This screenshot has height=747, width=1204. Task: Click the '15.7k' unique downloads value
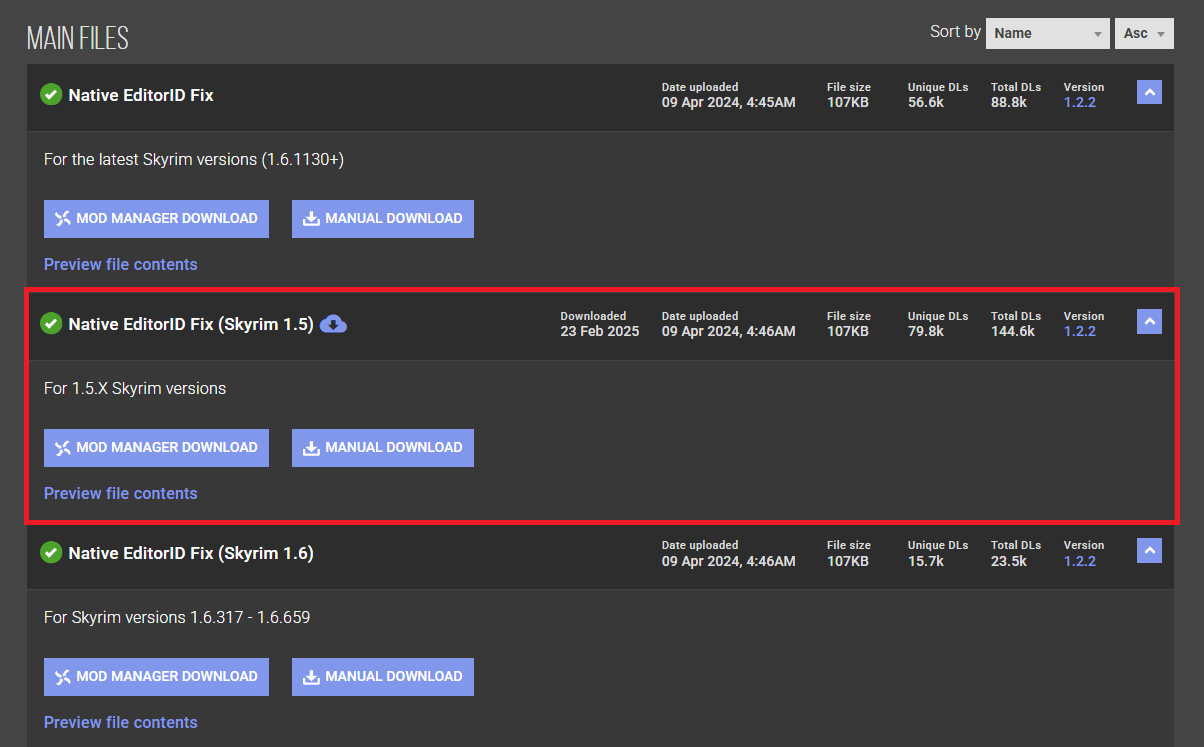tap(926, 561)
